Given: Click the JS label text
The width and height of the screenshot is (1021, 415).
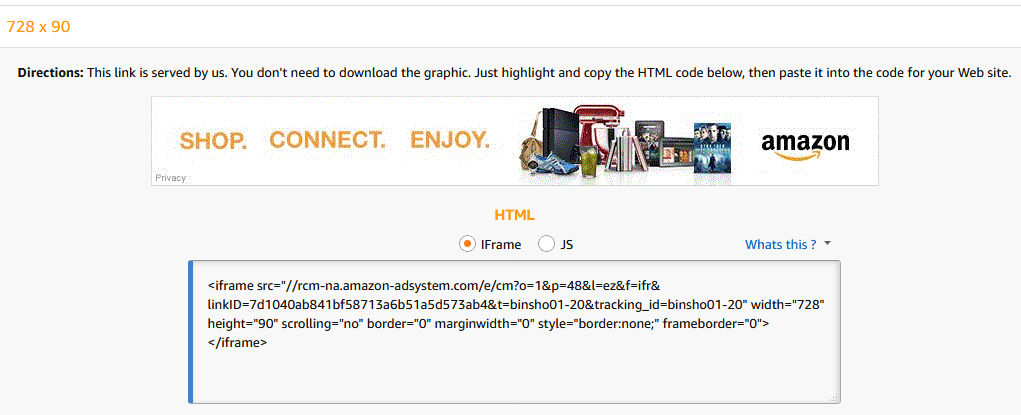Looking at the screenshot, I should pyautogui.click(x=566, y=245).
